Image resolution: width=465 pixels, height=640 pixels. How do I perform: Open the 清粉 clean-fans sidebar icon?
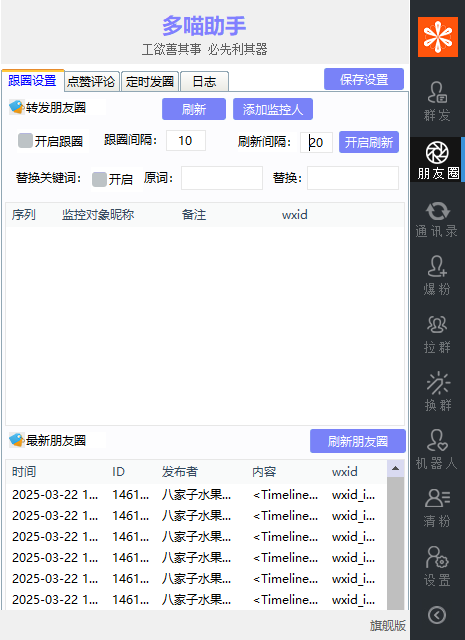pyautogui.click(x=437, y=508)
